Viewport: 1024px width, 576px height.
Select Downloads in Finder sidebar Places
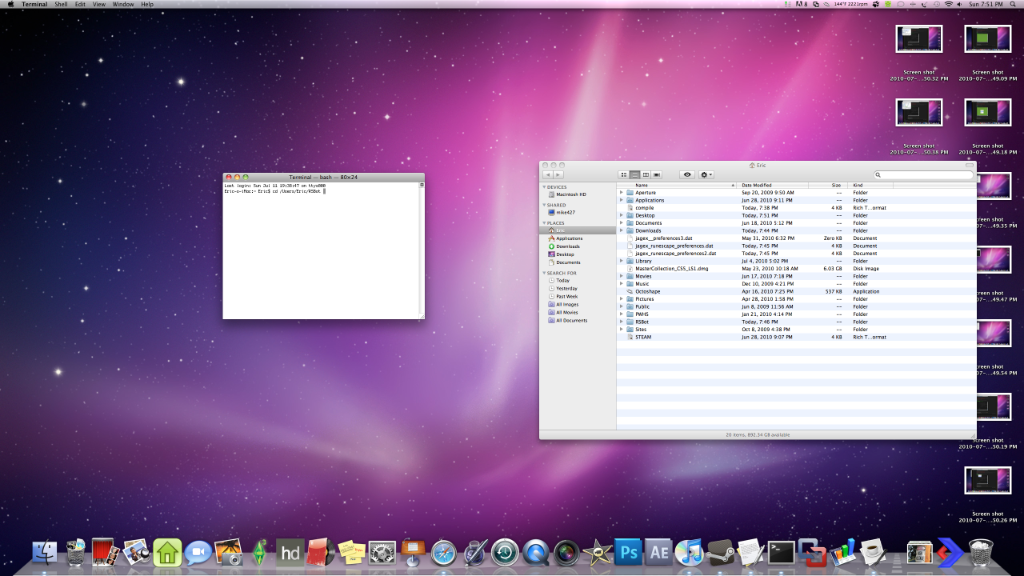(568, 246)
